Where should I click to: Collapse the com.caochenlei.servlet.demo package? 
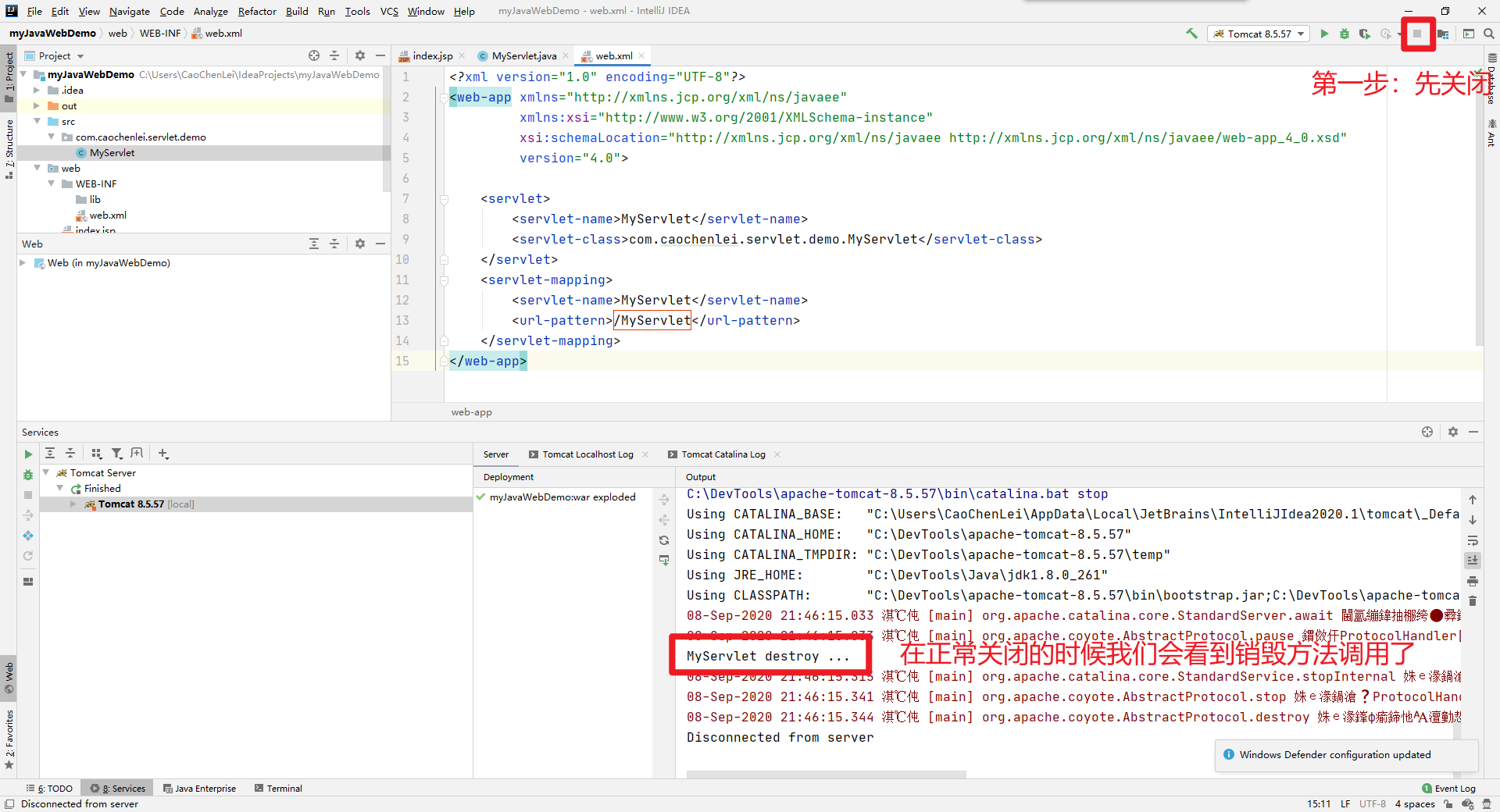(x=51, y=137)
